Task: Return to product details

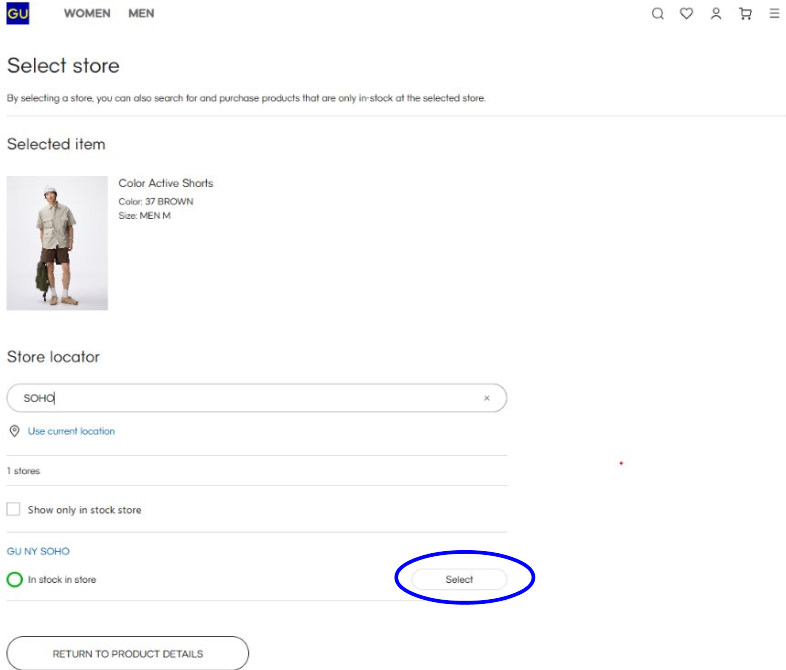Action: click(x=127, y=653)
